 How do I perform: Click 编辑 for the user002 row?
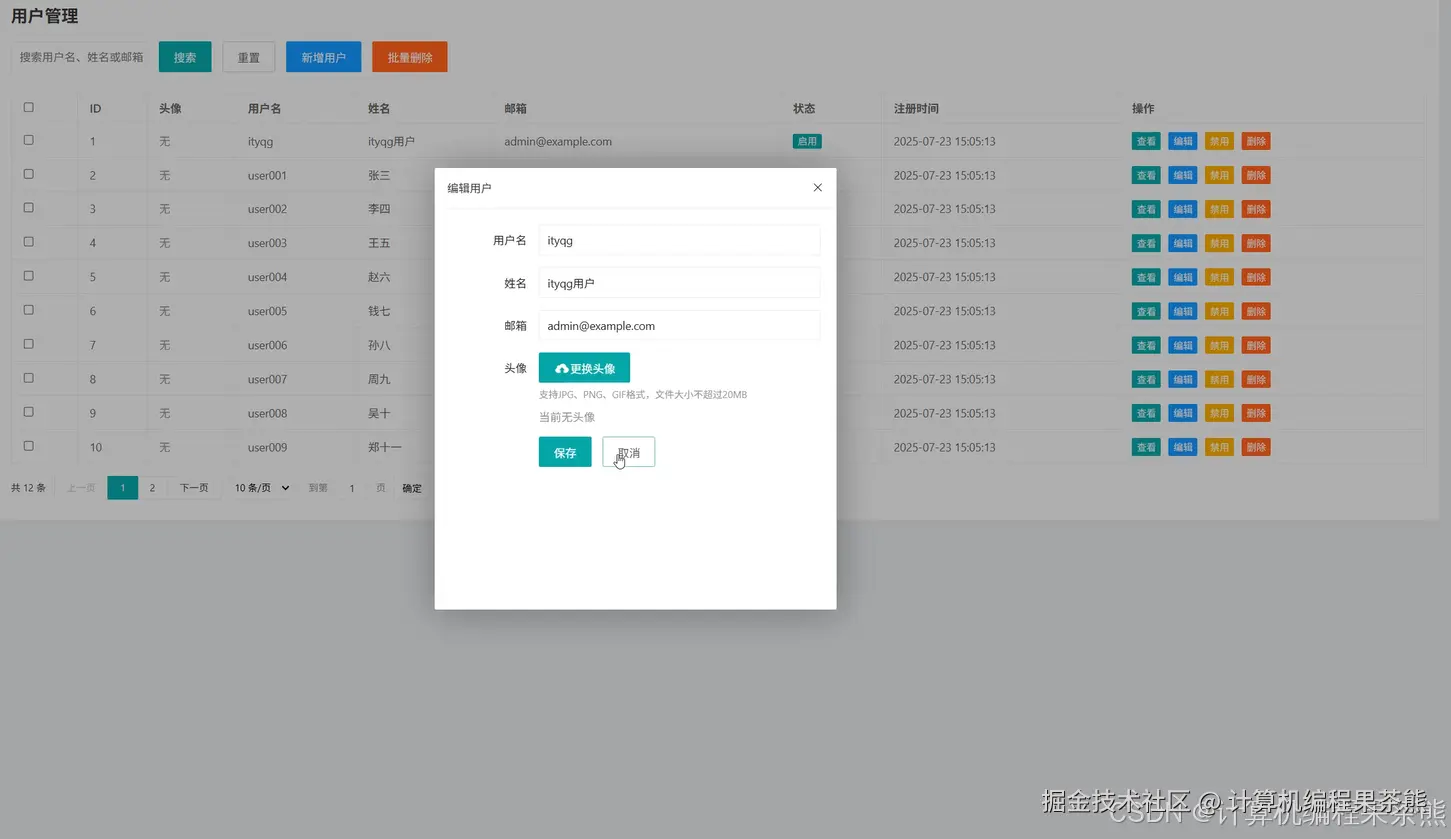(x=1183, y=209)
